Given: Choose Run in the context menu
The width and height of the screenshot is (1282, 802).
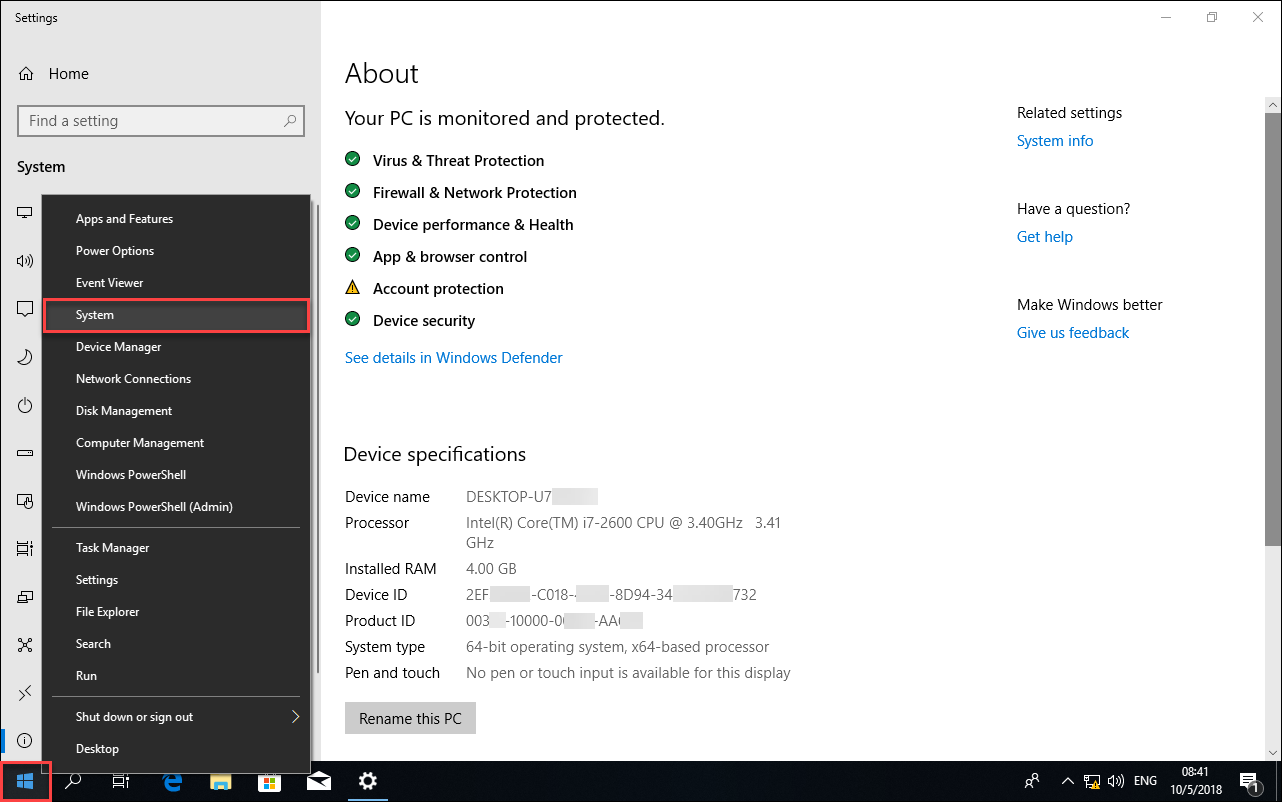Looking at the screenshot, I should (176, 676).
